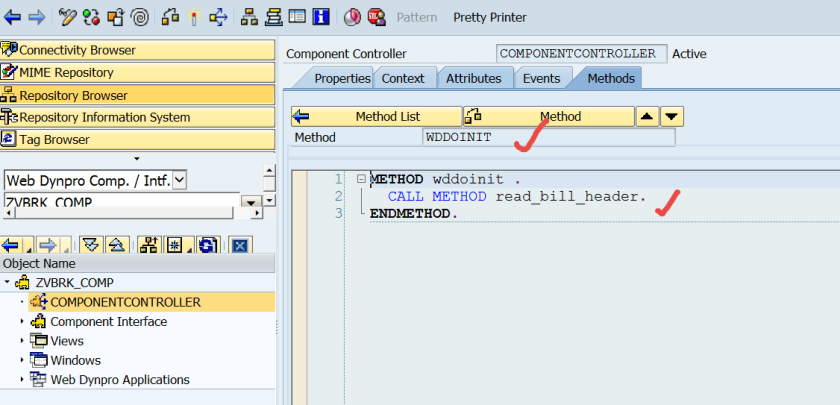Click the Active/Inactive traffic-light icon

(x=91, y=17)
